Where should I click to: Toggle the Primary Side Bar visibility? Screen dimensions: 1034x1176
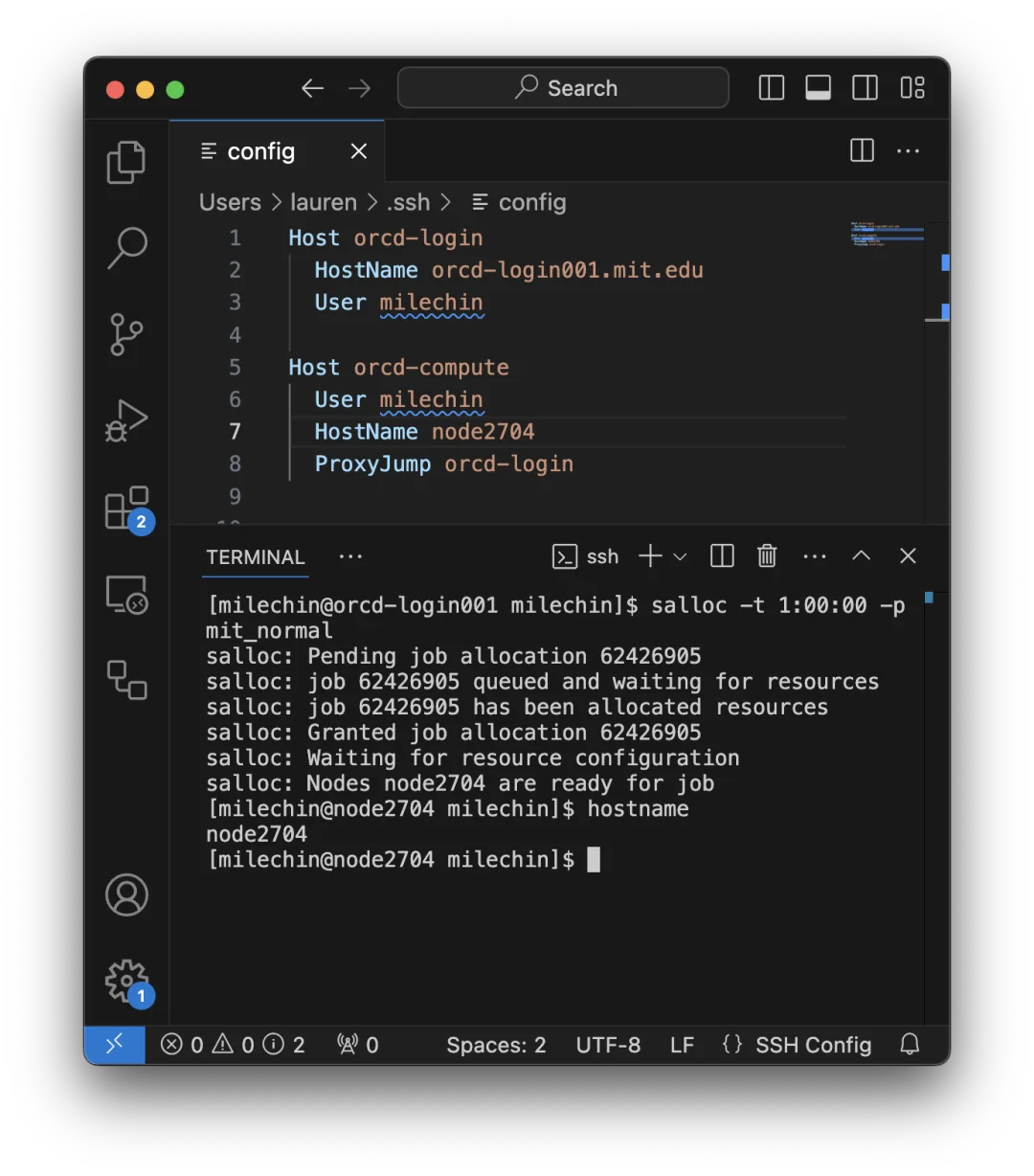pyautogui.click(x=771, y=87)
